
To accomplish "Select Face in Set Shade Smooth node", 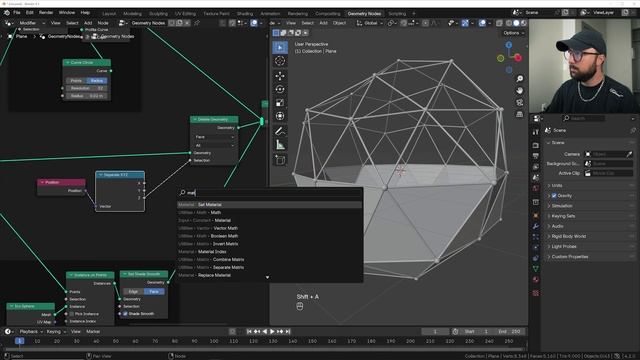I will (154, 291).
